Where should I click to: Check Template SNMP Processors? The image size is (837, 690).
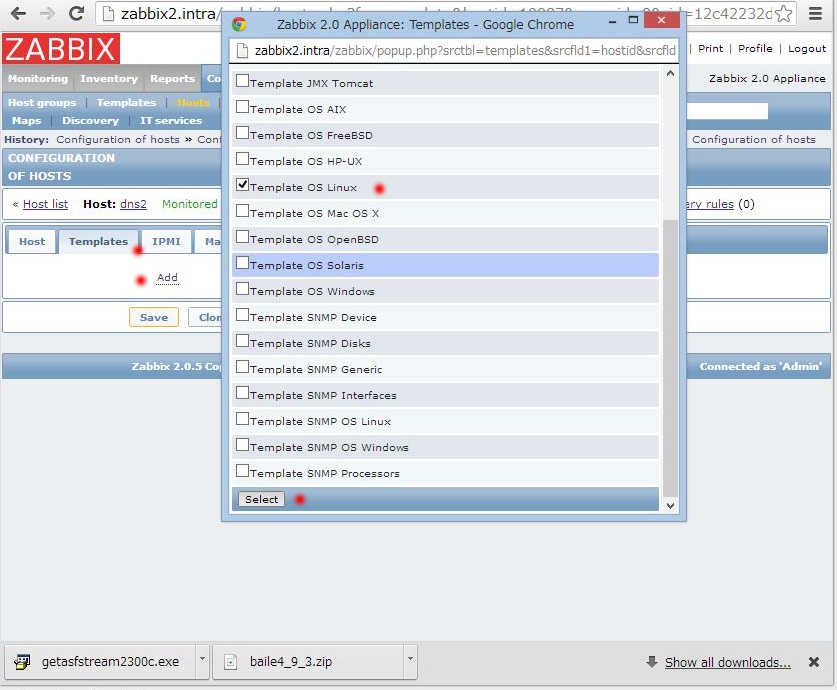pyautogui.click(x=242, y=471)
